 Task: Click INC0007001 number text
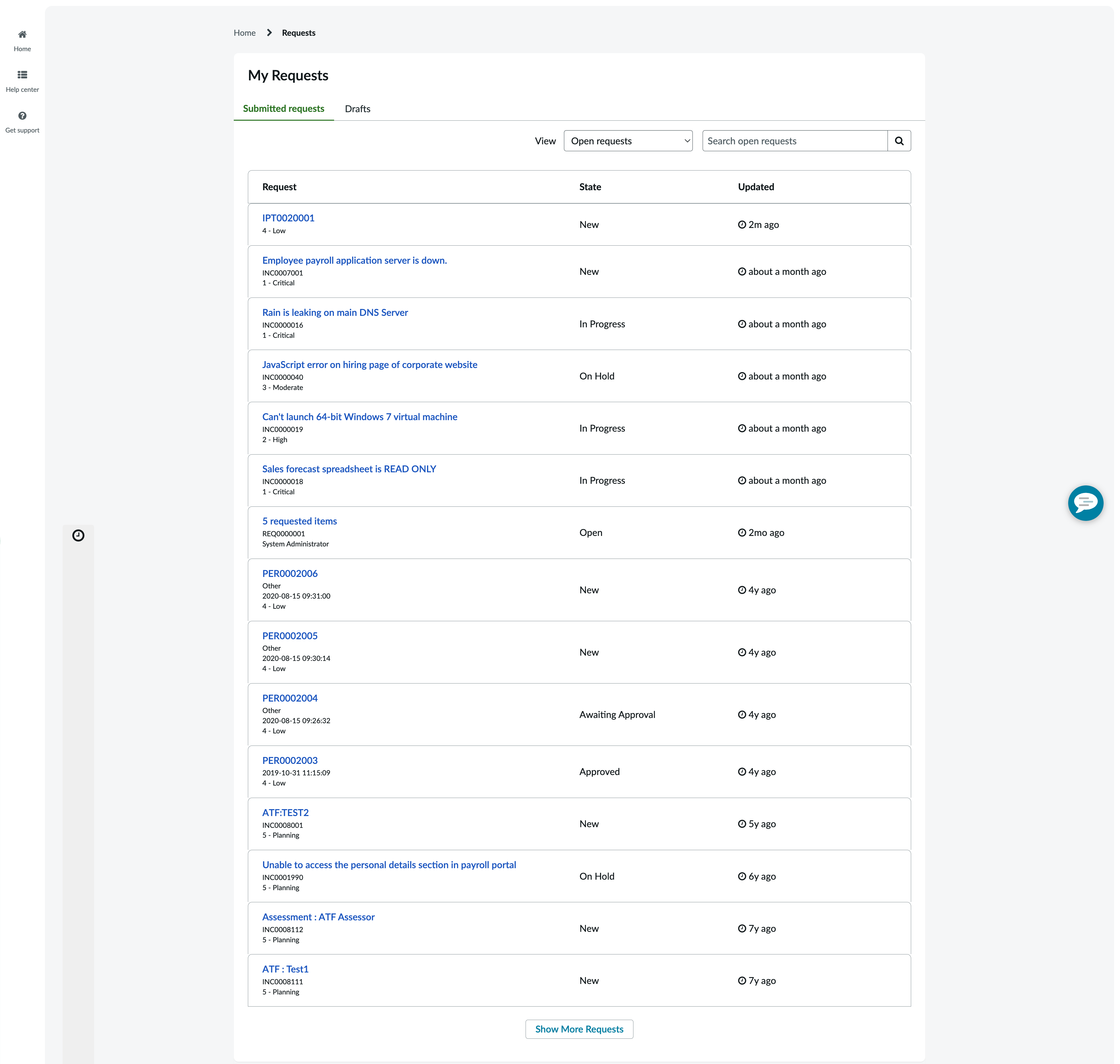[282, 273]
